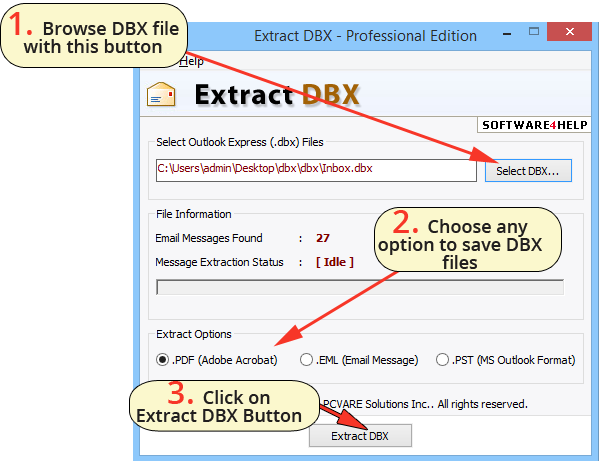The width and height of the screenshot is (599, 461).
Task: Click the message extraction progress bar
Action: coord(359,287)
